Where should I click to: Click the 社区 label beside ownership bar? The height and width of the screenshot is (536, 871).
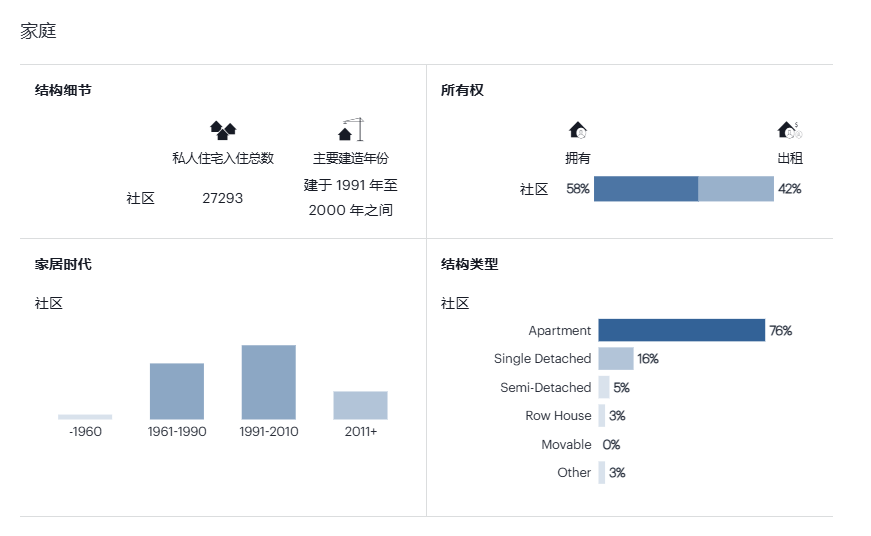click(x=534, y=189)
